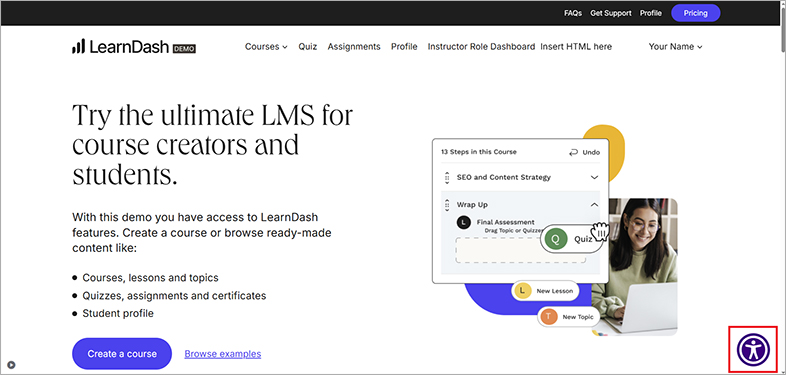Collapse the Wrap Up section chevron

pyautogui.click(x=595, y=205)
